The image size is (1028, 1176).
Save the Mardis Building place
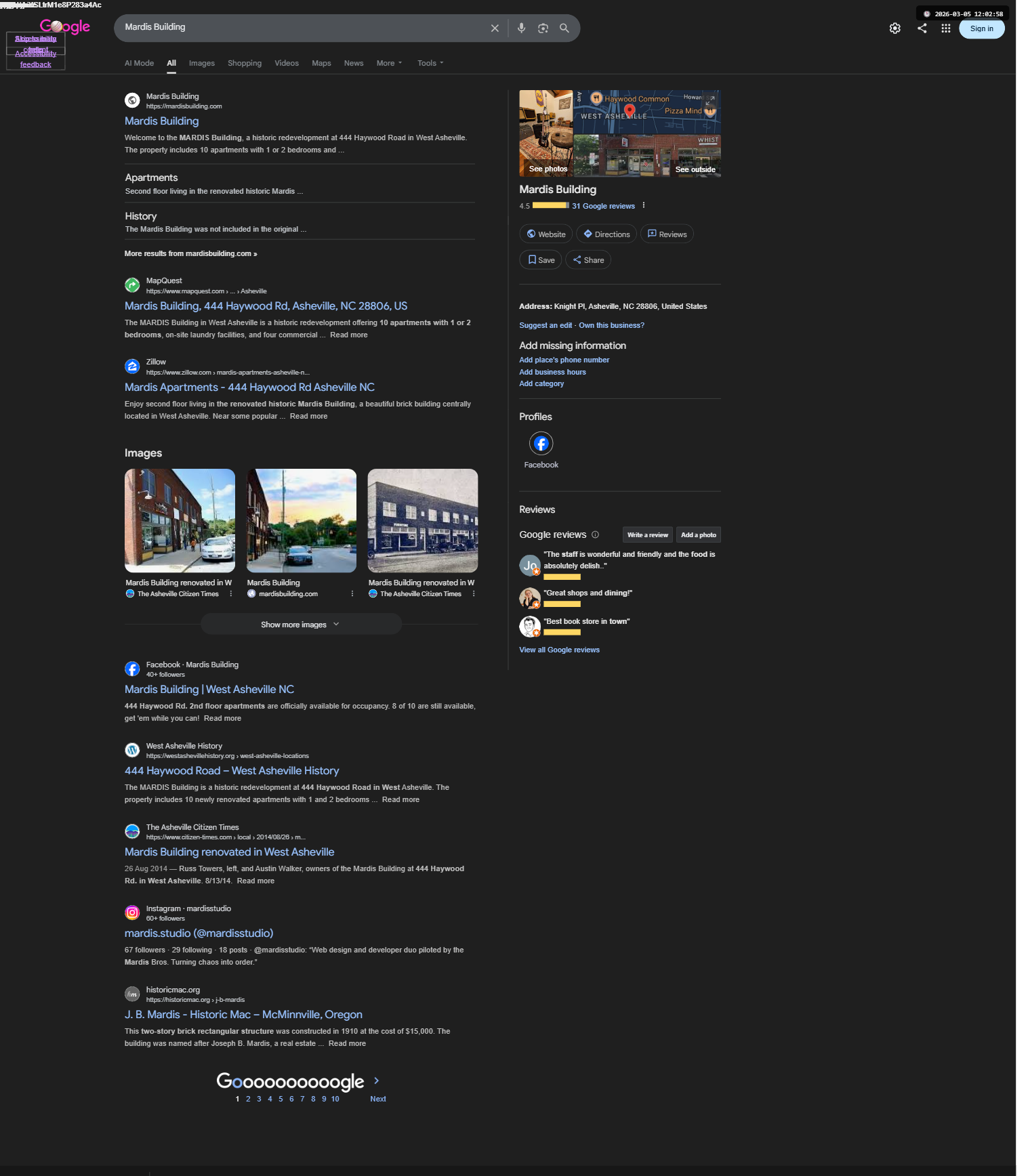(541, 260)
